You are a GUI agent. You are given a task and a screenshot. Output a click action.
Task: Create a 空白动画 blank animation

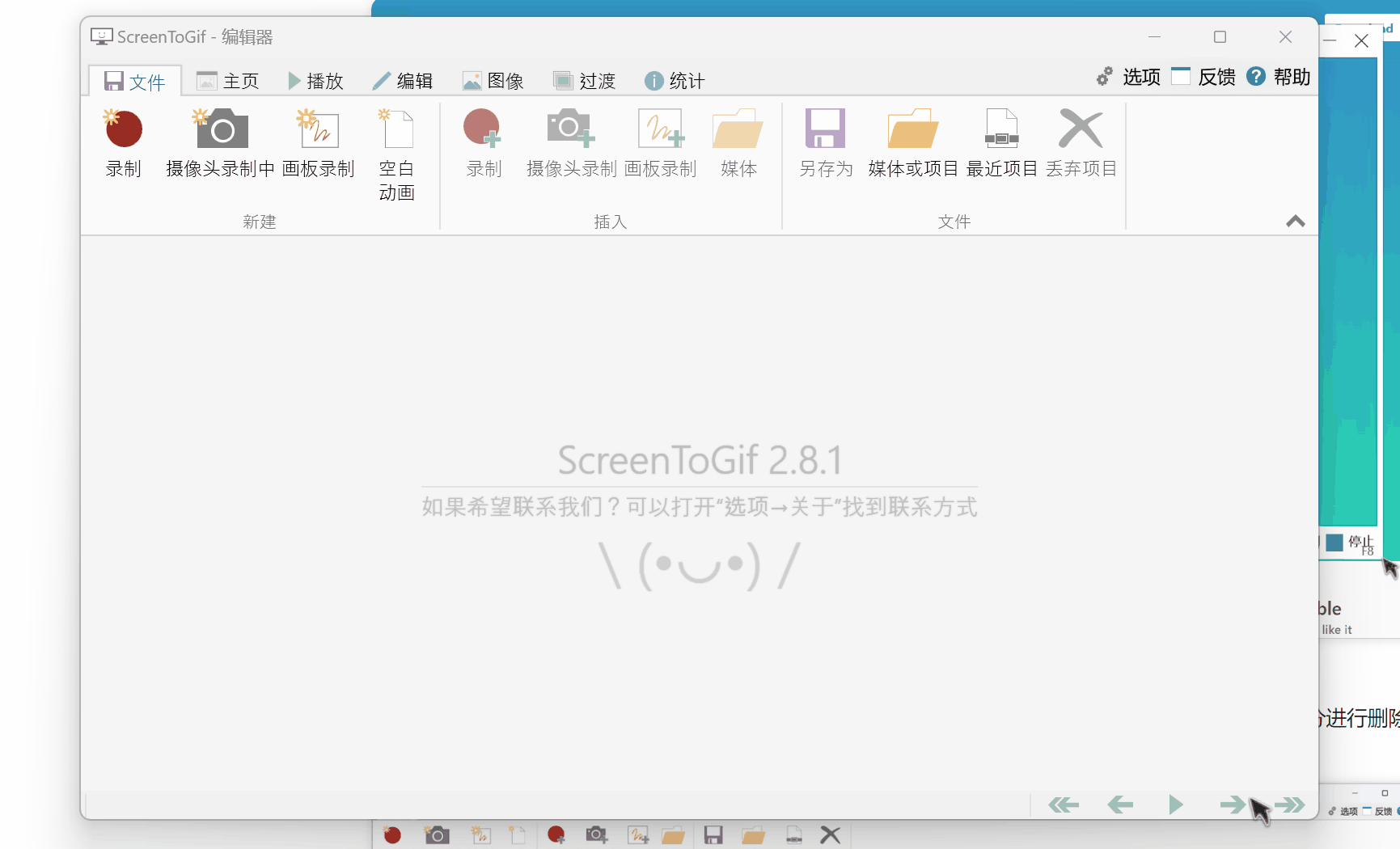point(396,154)
